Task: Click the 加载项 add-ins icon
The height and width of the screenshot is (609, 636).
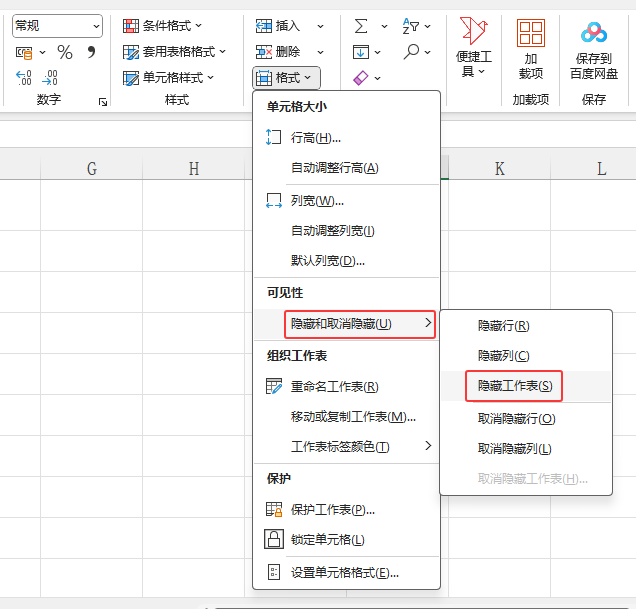Action: click(x=531, y=33)
